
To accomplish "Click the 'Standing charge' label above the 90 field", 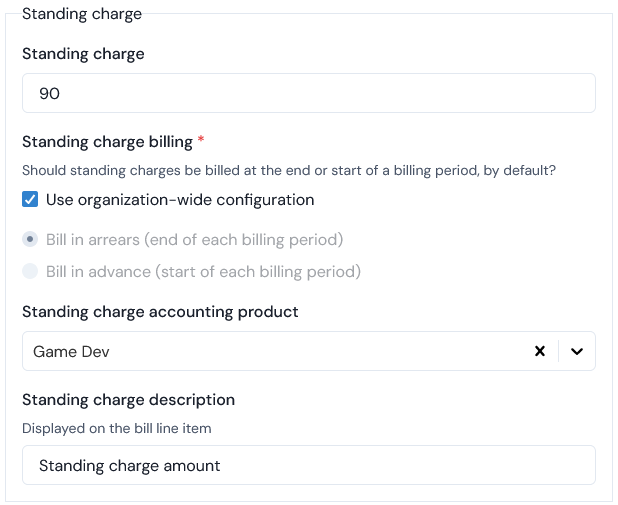I will (83, 54).
